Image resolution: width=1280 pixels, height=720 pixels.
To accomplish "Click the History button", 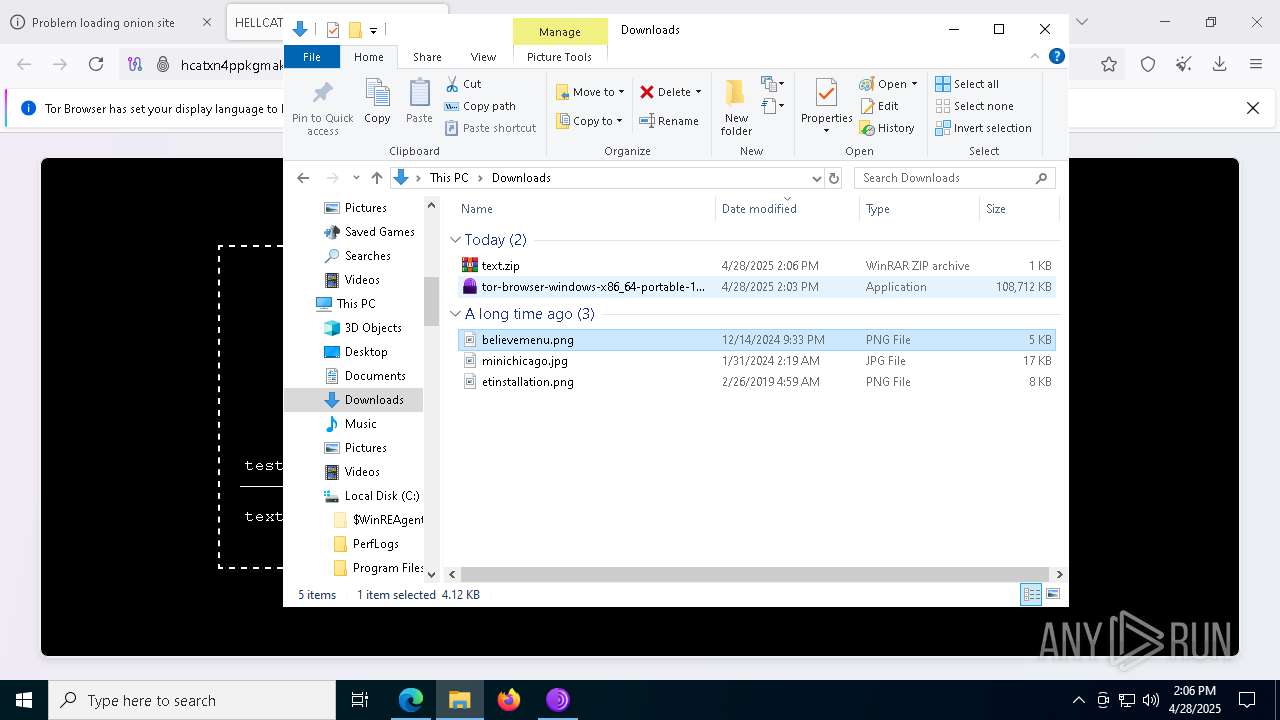I will point(887,128).
